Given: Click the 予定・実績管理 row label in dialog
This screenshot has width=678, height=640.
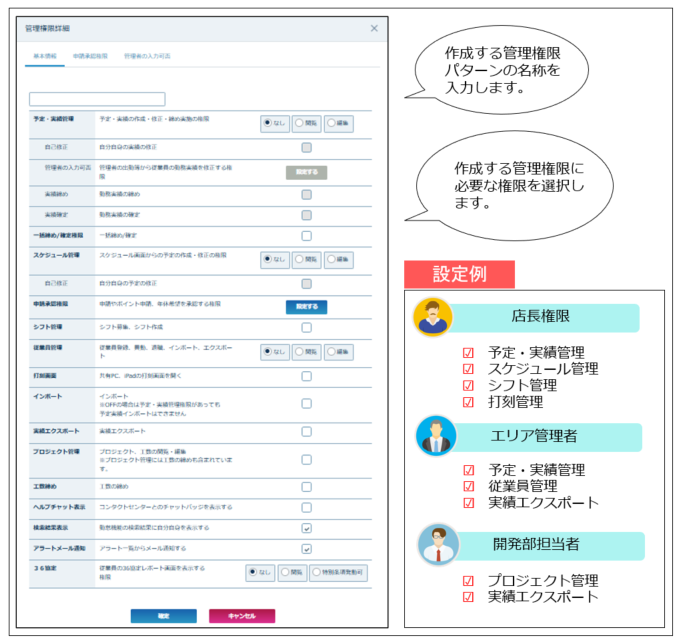Looking at the screenshot, I should point(54,119).
